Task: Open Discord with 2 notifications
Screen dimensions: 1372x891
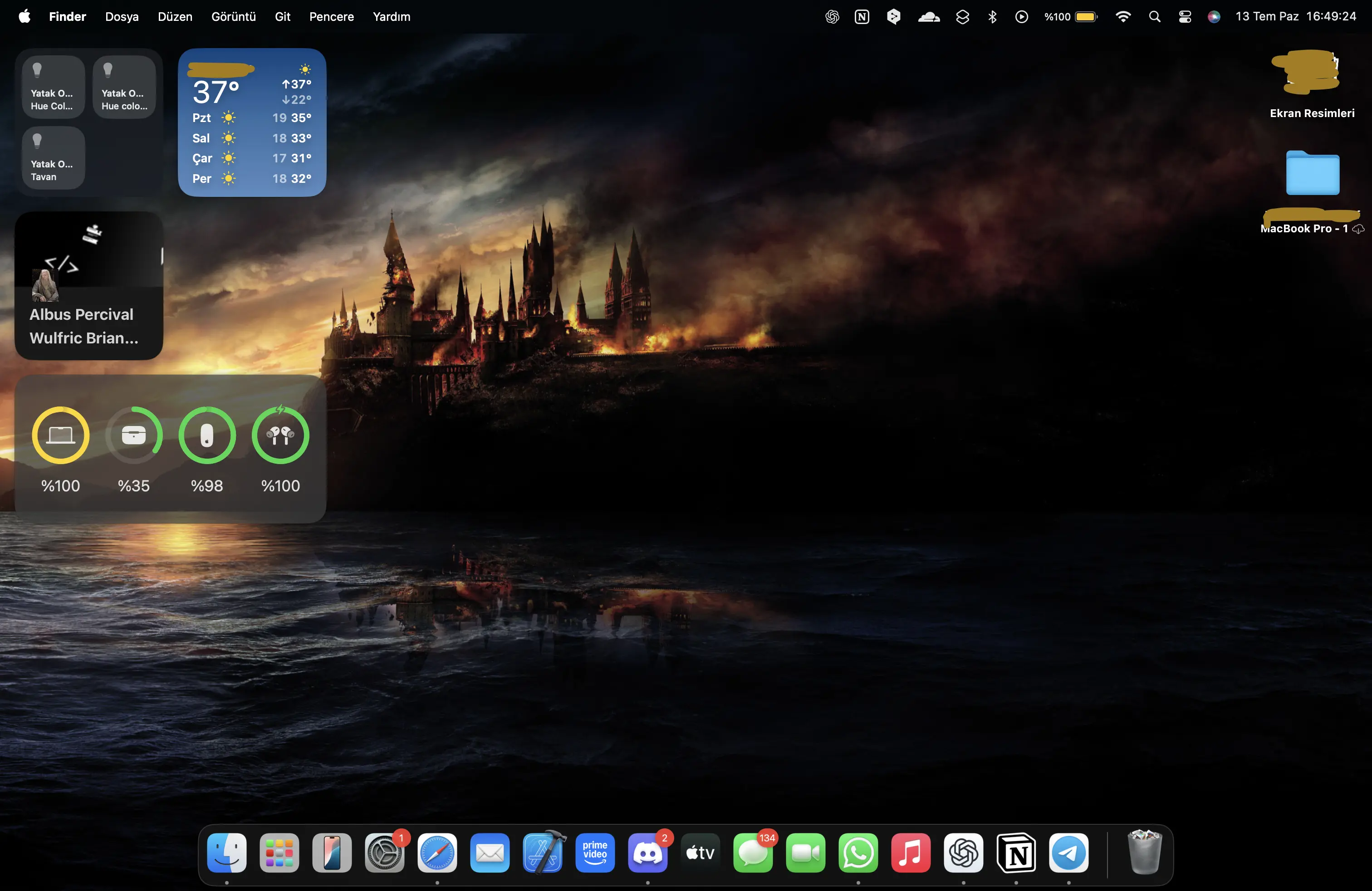Action: click(647, 852)
